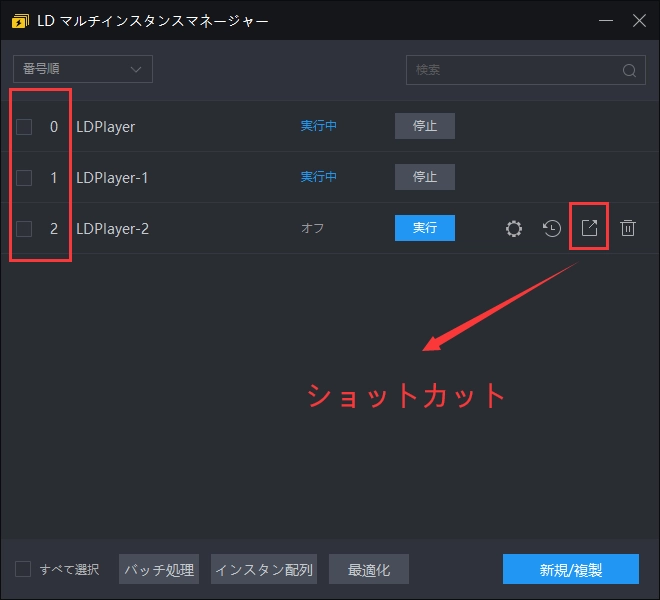Screen dimensions: 660x600
Task: Open settings gear for LDPlayer-2
Action: 514,229
